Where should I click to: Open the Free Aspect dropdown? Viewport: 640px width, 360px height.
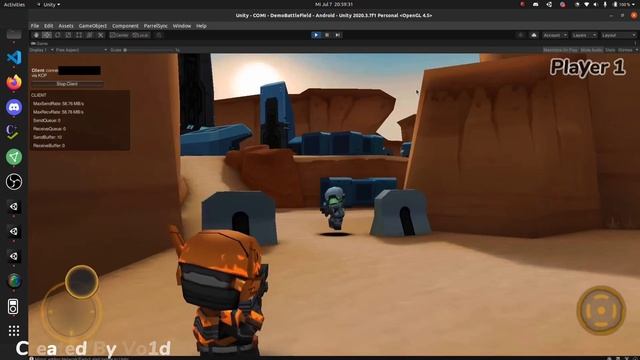(81, 50)
